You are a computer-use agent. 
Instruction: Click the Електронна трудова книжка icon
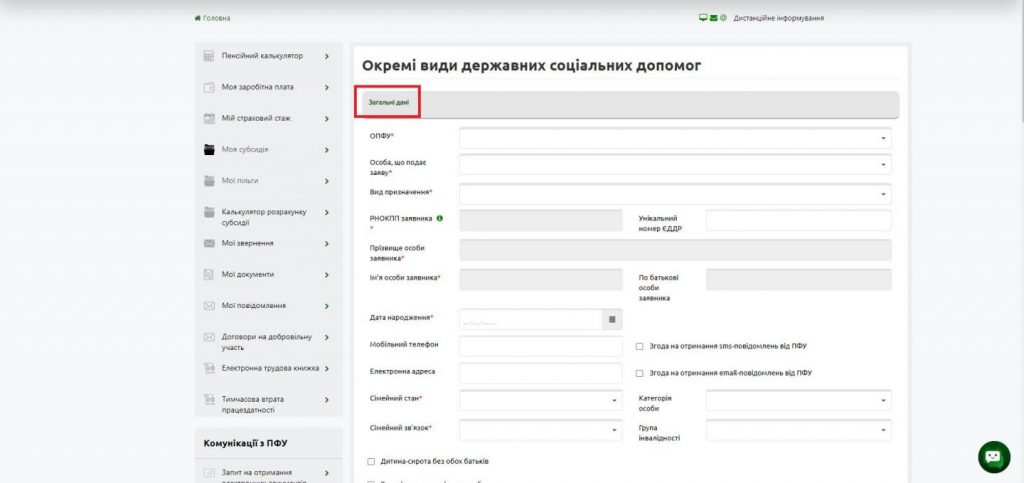[x=210, y=368]
